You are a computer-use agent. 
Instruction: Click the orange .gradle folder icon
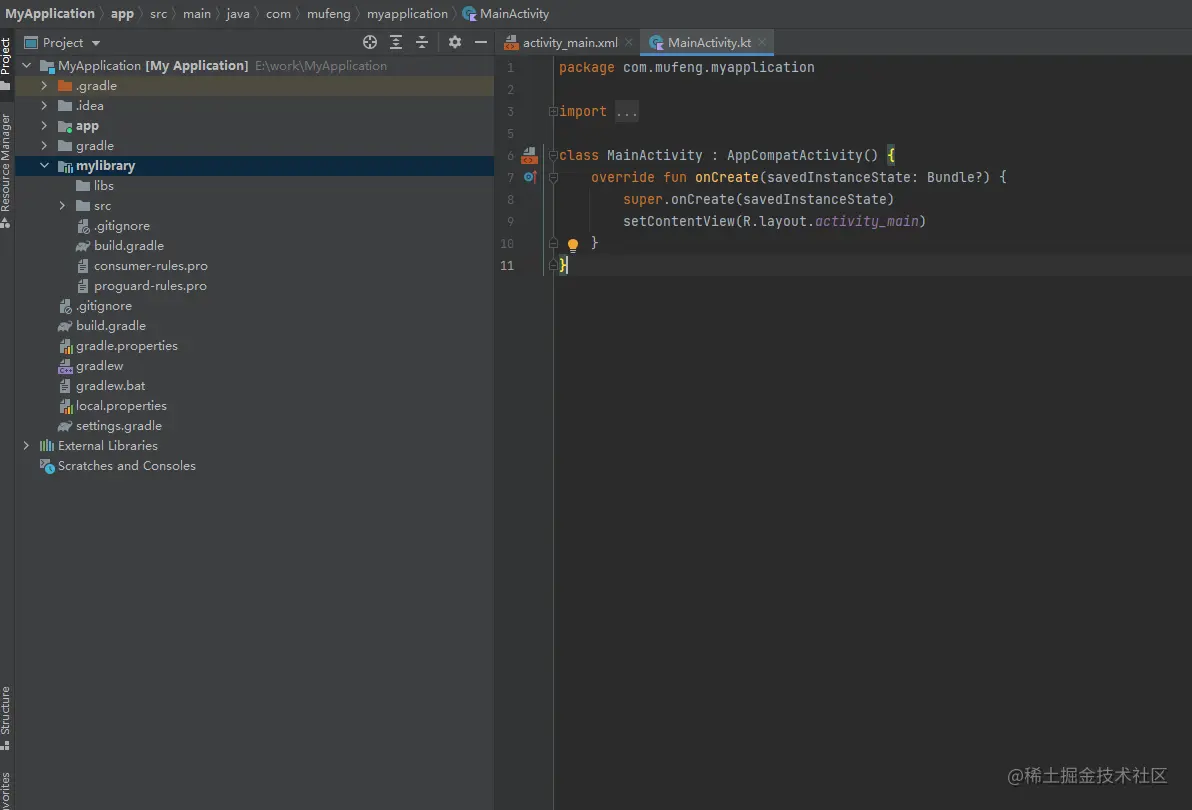tap(65, 86)
